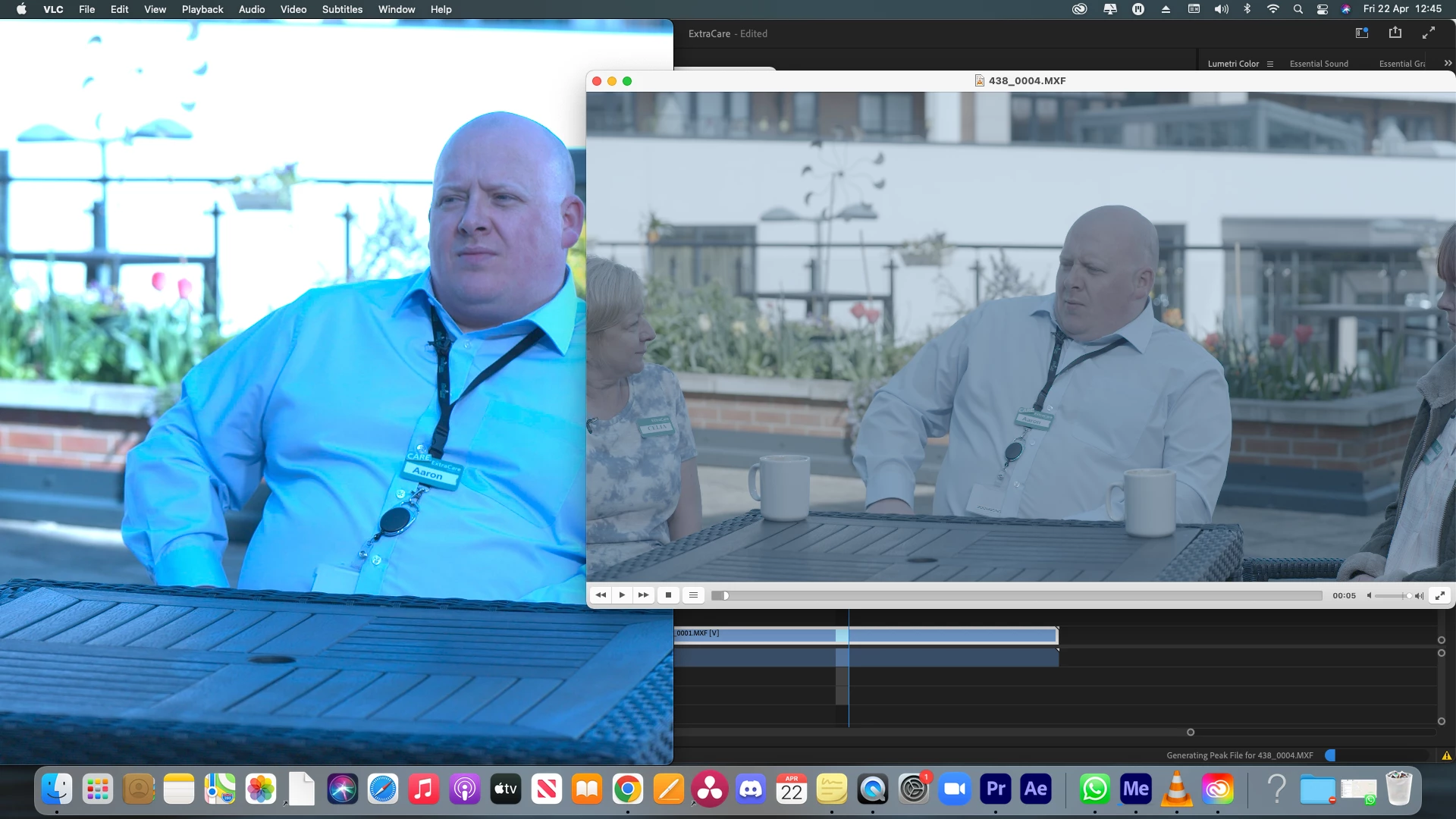This screenshot has width=1456, height=819.
Task: Click Premiere's quick export share icon
Action: (x=1395, y=33)
